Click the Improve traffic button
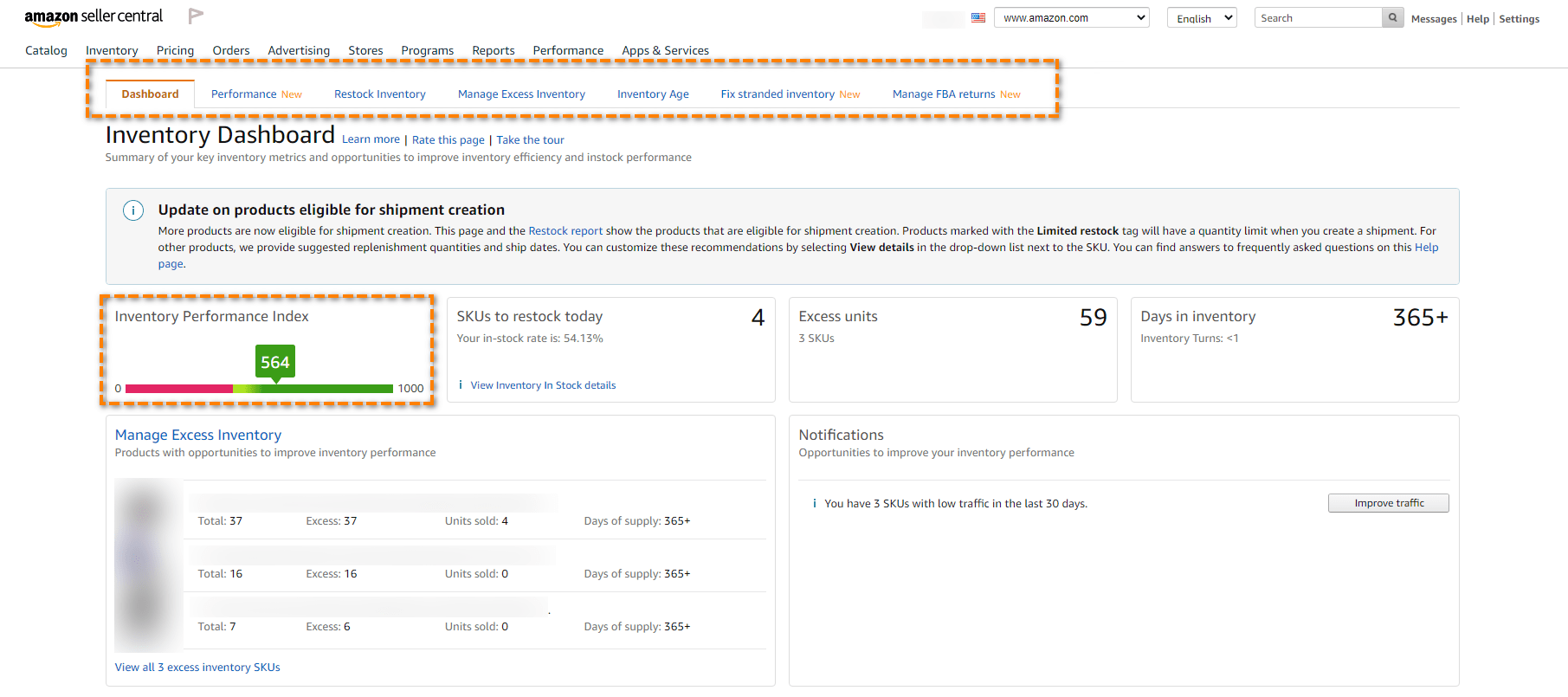The height and width of the screenshot is (697, 1568). [1388, 503]
